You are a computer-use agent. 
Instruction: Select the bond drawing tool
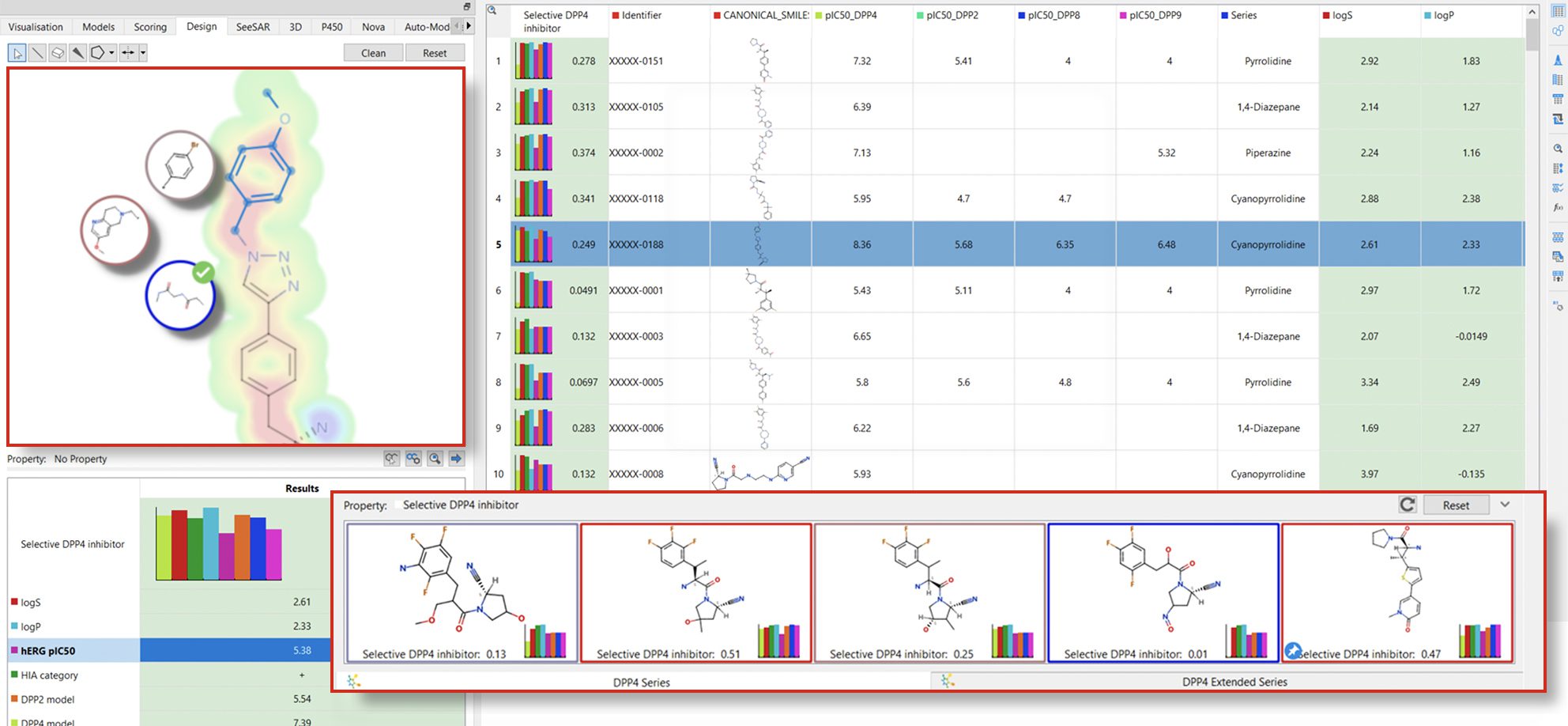tap(37, 53)
